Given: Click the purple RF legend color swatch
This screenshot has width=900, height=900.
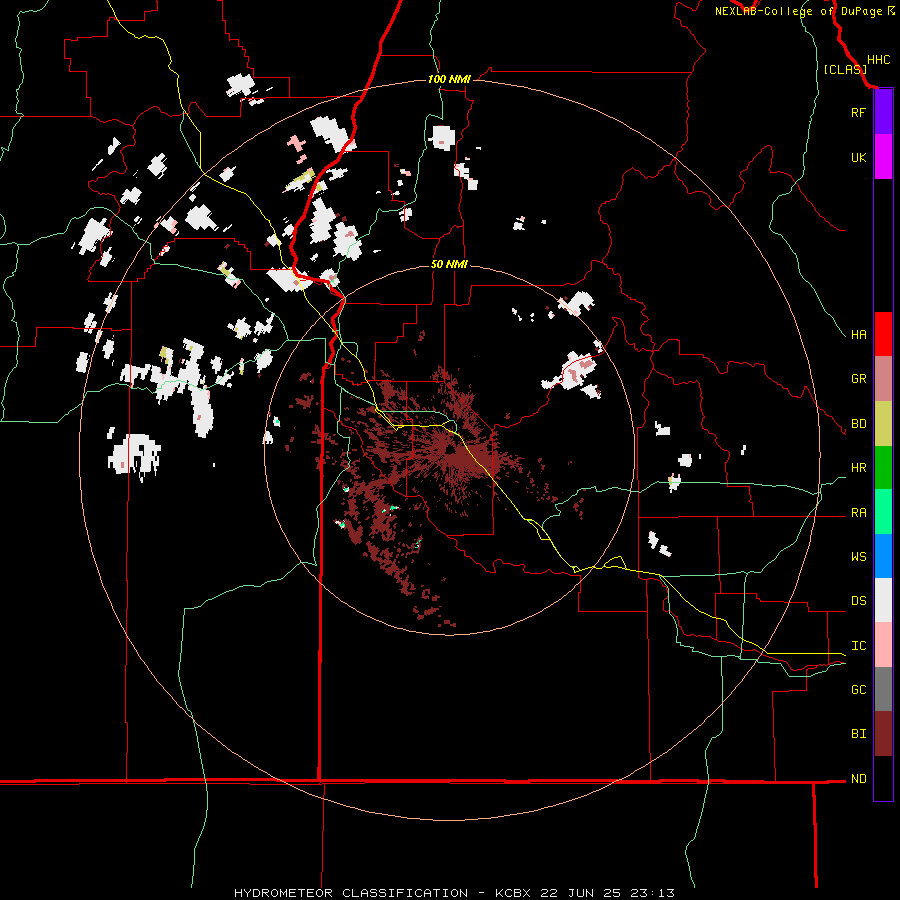Looking at the screenshot, I should click(x=883, y=112).
